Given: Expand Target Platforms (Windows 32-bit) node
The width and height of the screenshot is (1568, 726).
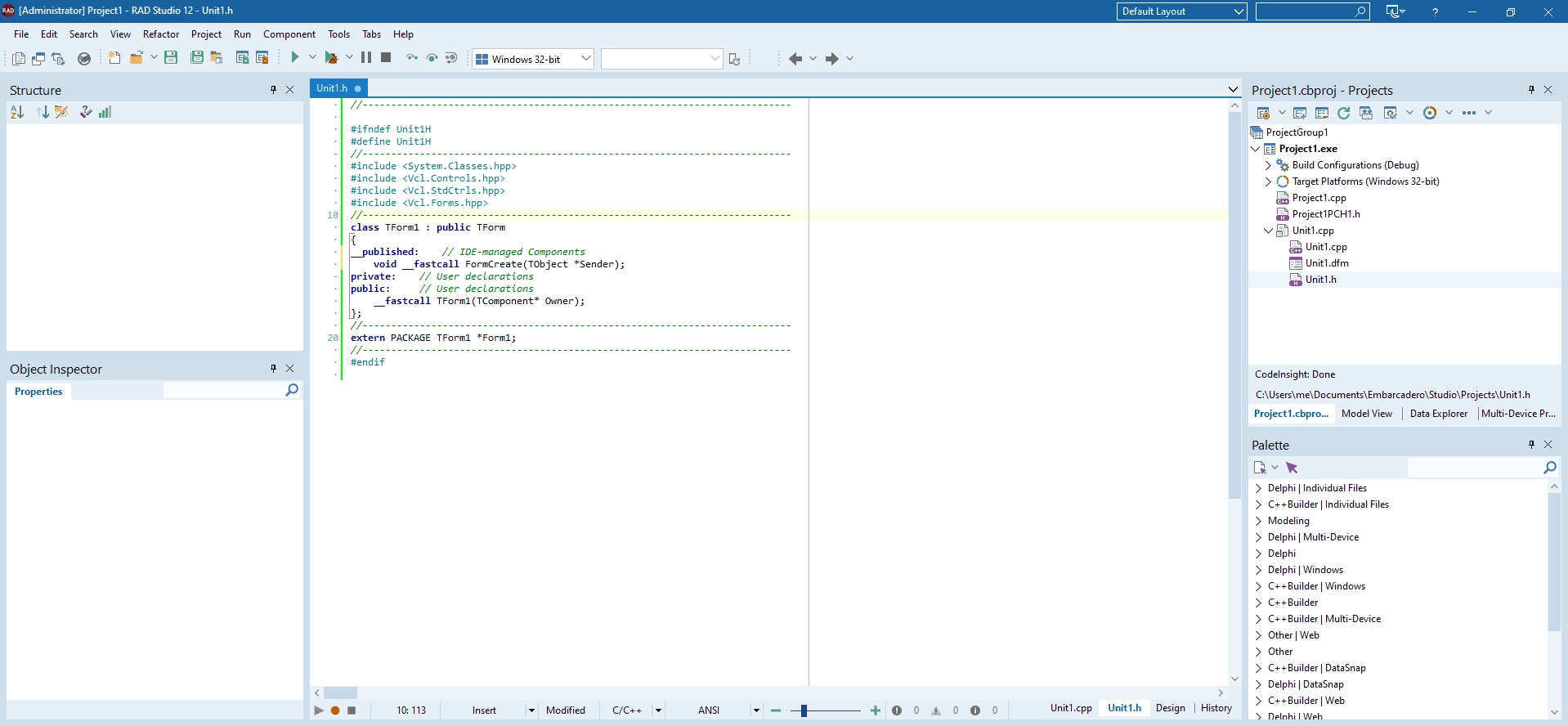Looking at the screenshot, I should [x=1269, y=181].
